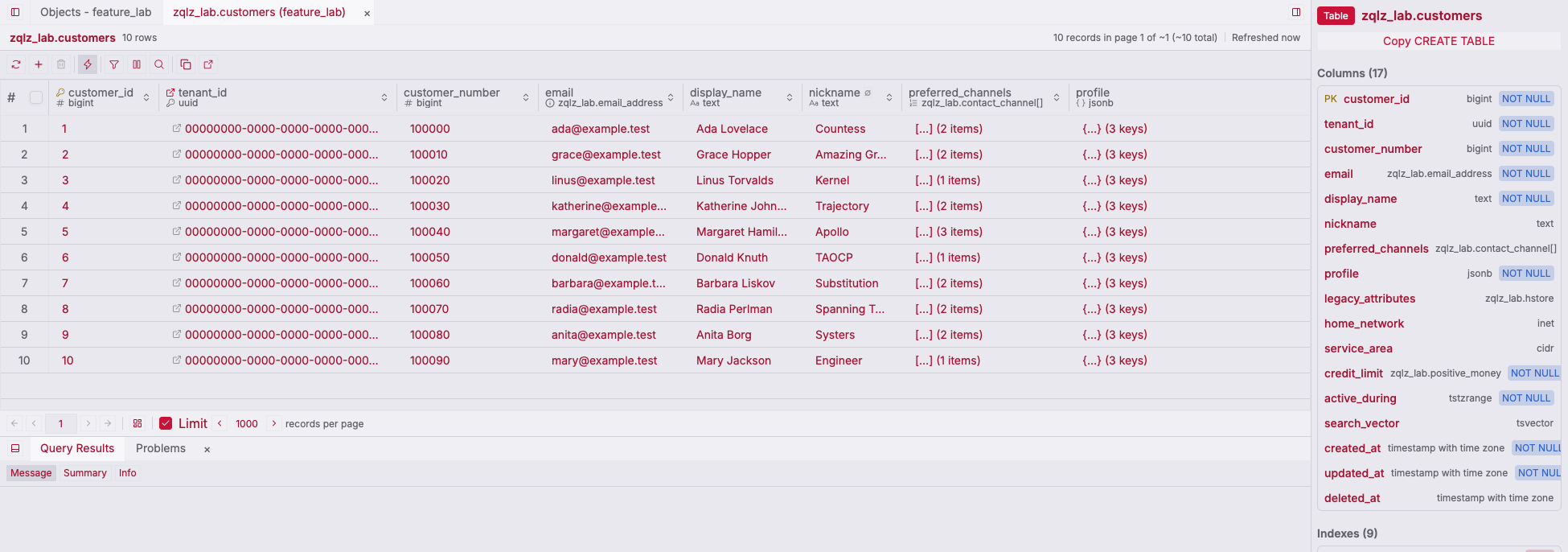Open foreign key link for tenant_id row 3
This screenshot has height=552, width=1568.
pyautogui.click(x=176, y=180)
